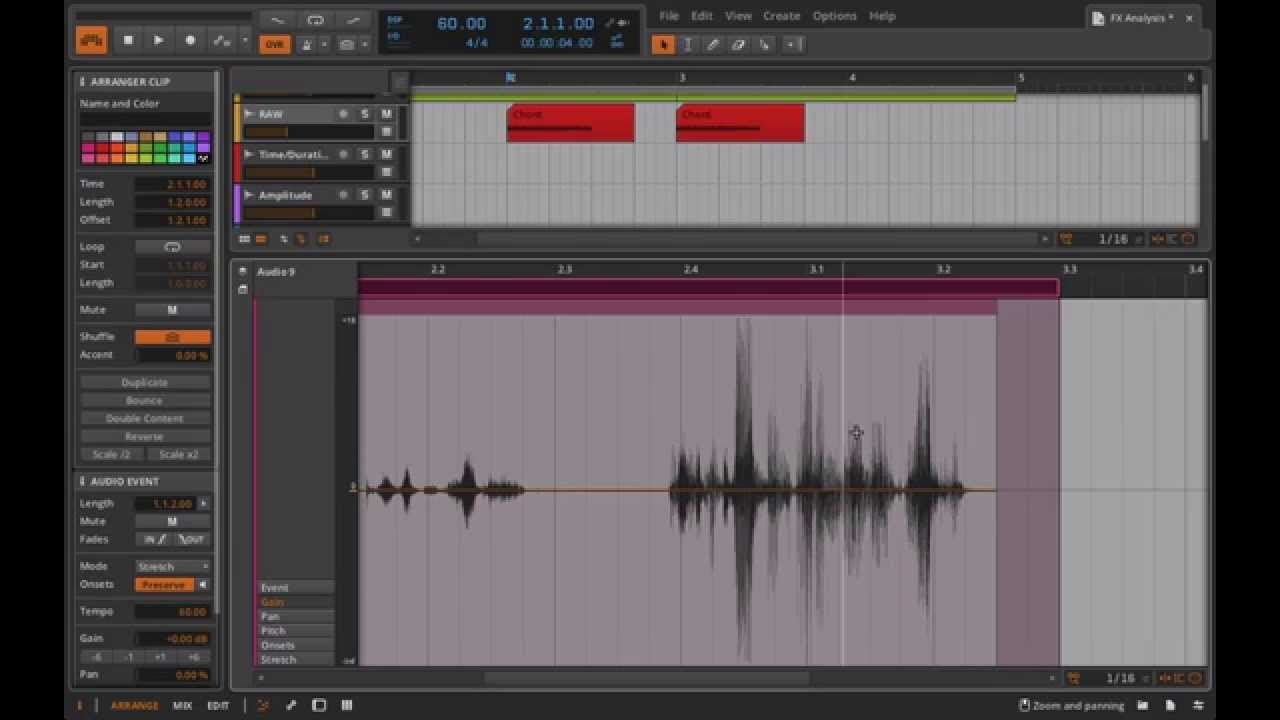Start playback with the Play button
1280x720 pixels.
click(x=158, y=40)
